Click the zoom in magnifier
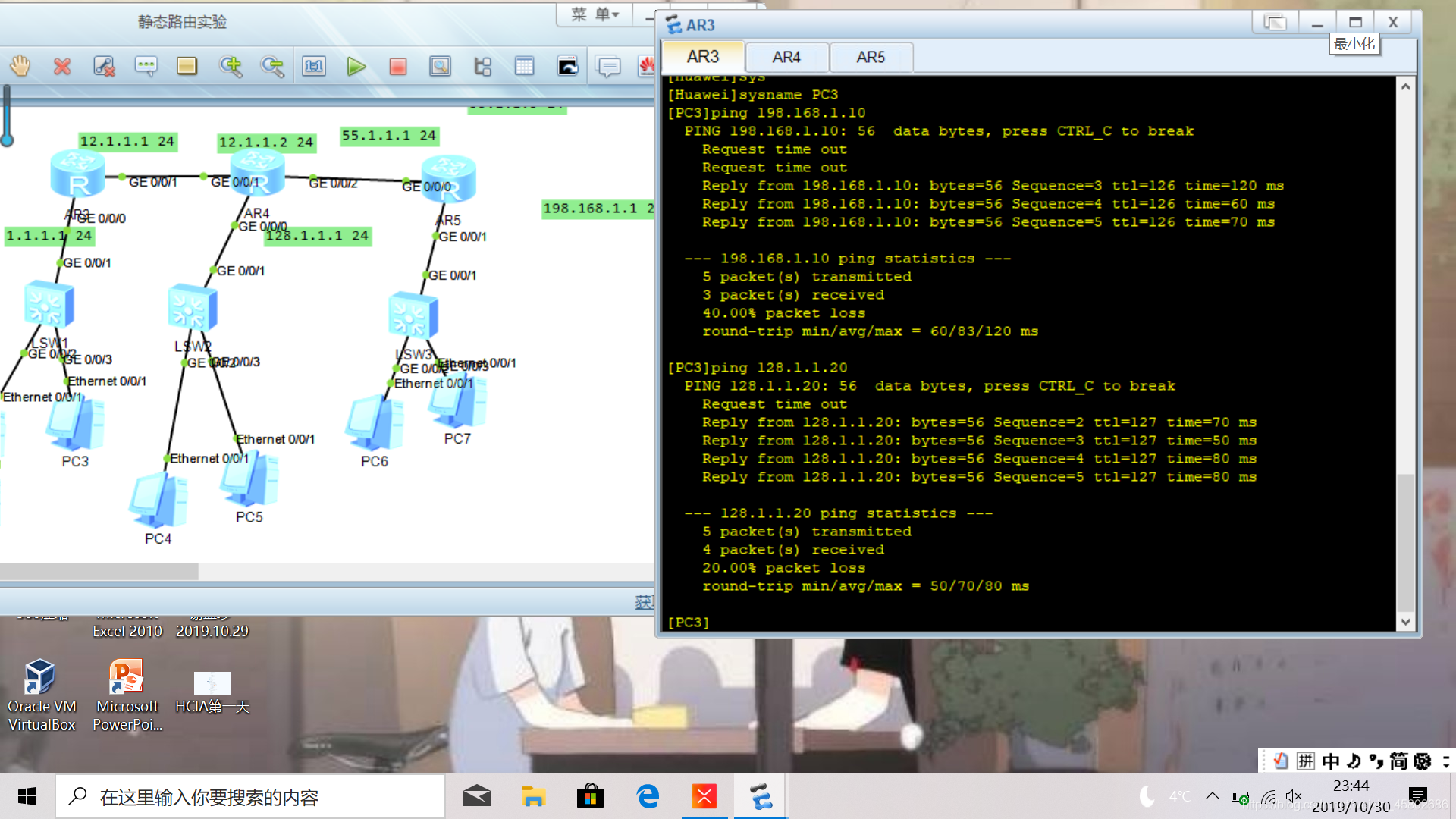 231,67
